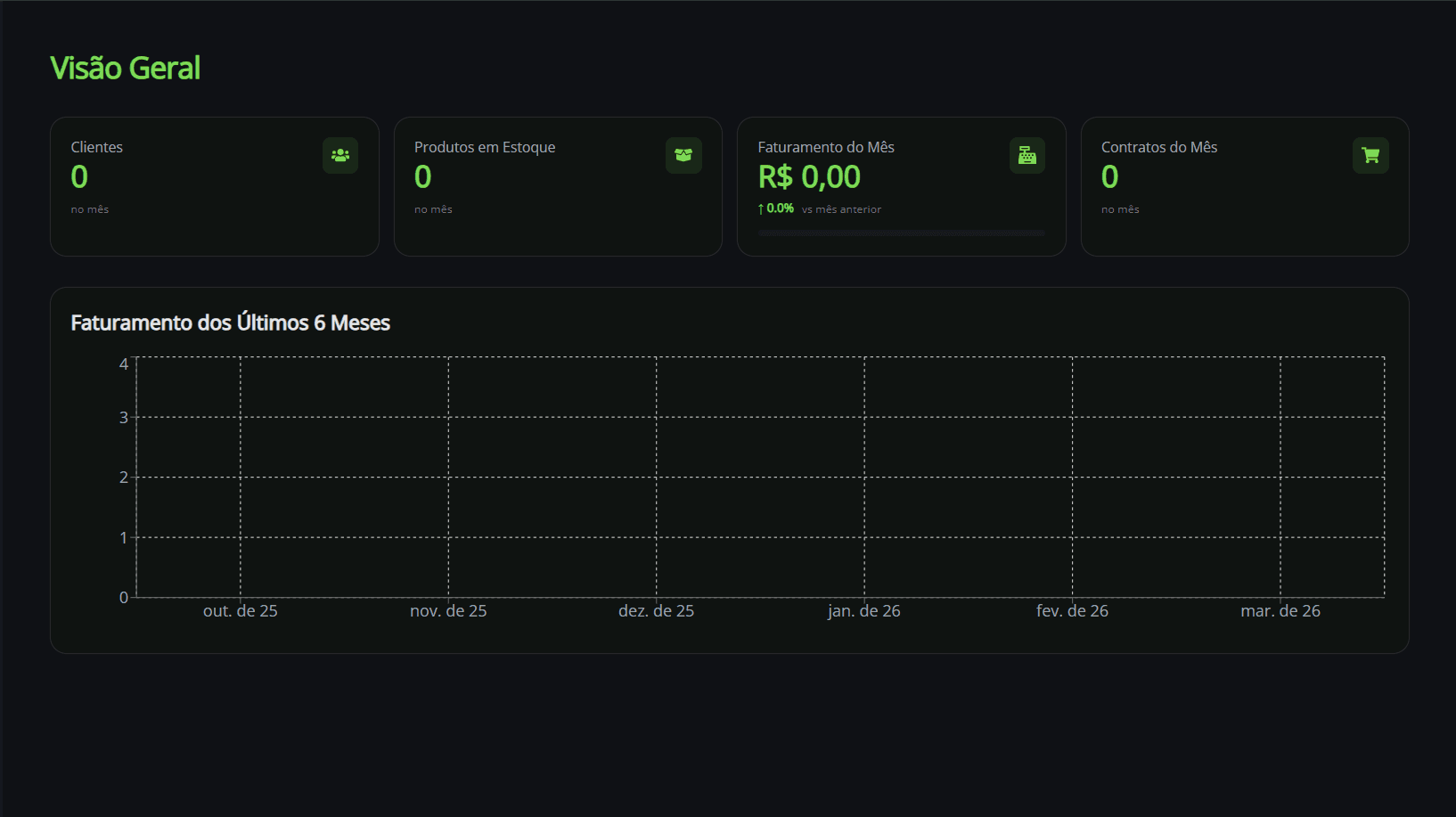The height and width of the screenshot is (817, 1456).
Task: Click the vs mês anterior comparison text
Action: tap(840, 208)
